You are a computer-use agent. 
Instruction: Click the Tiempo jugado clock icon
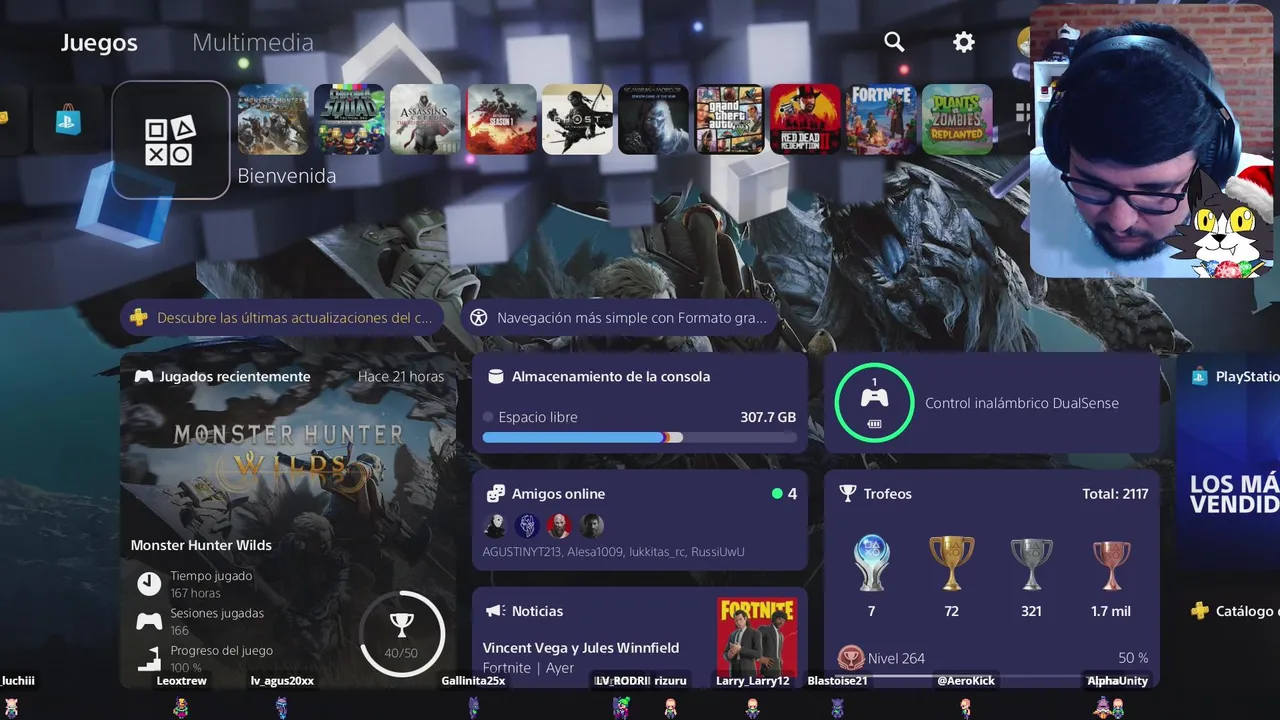[149, 583]
